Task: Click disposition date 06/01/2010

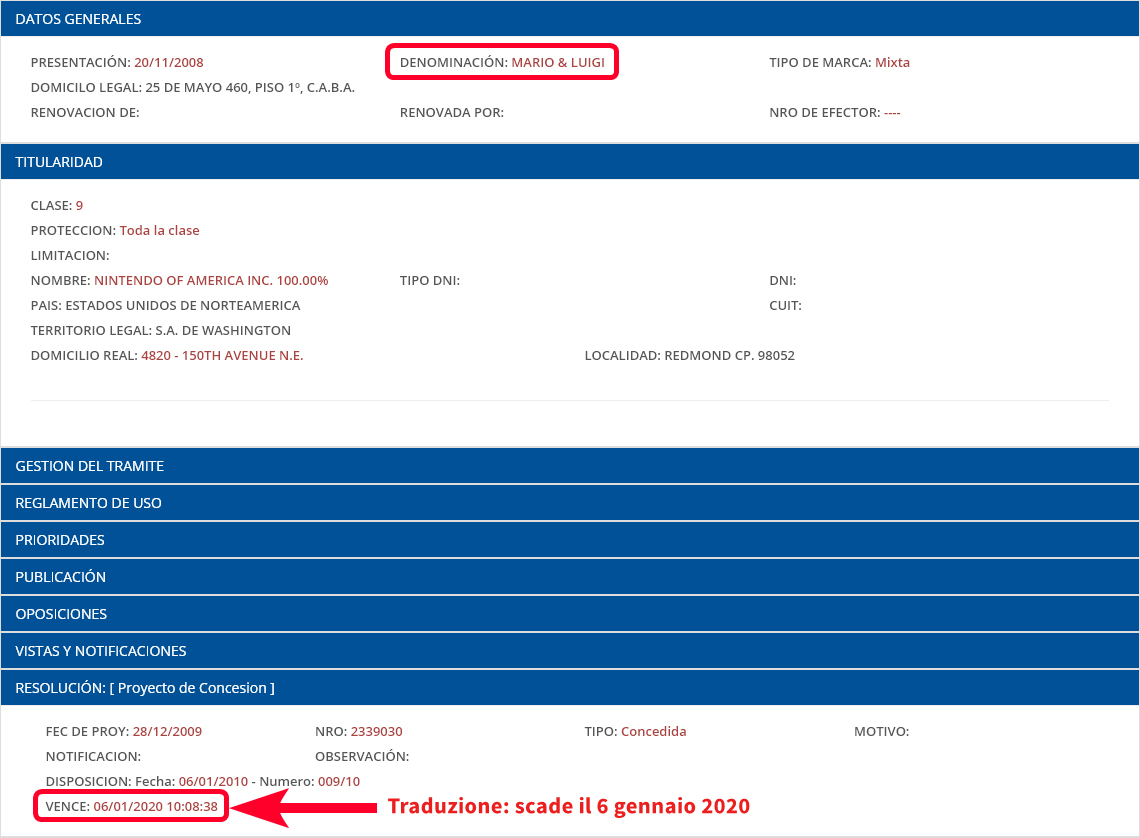Action: [x=213, y=782]
